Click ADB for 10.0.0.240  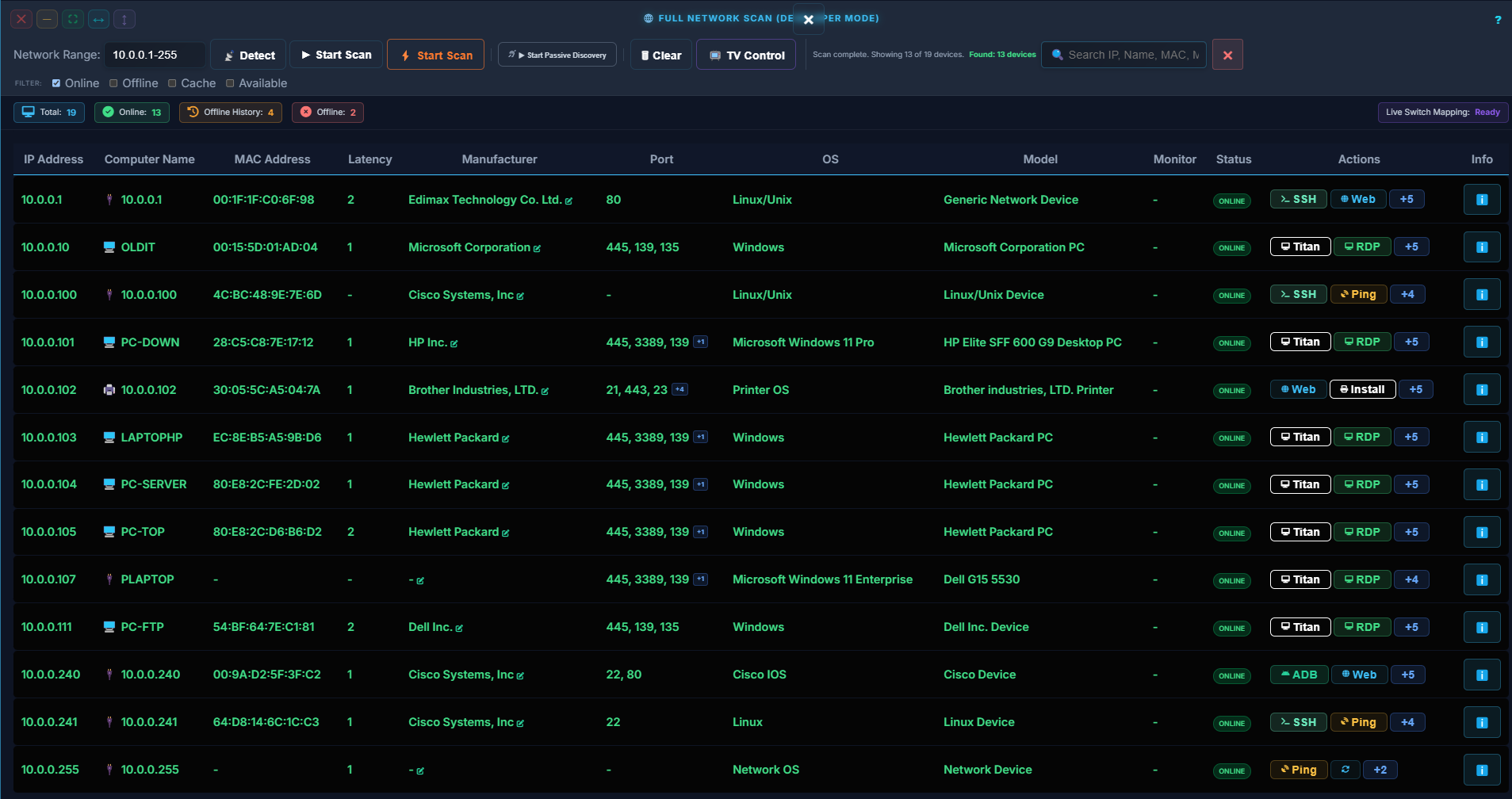point(1299,675)
